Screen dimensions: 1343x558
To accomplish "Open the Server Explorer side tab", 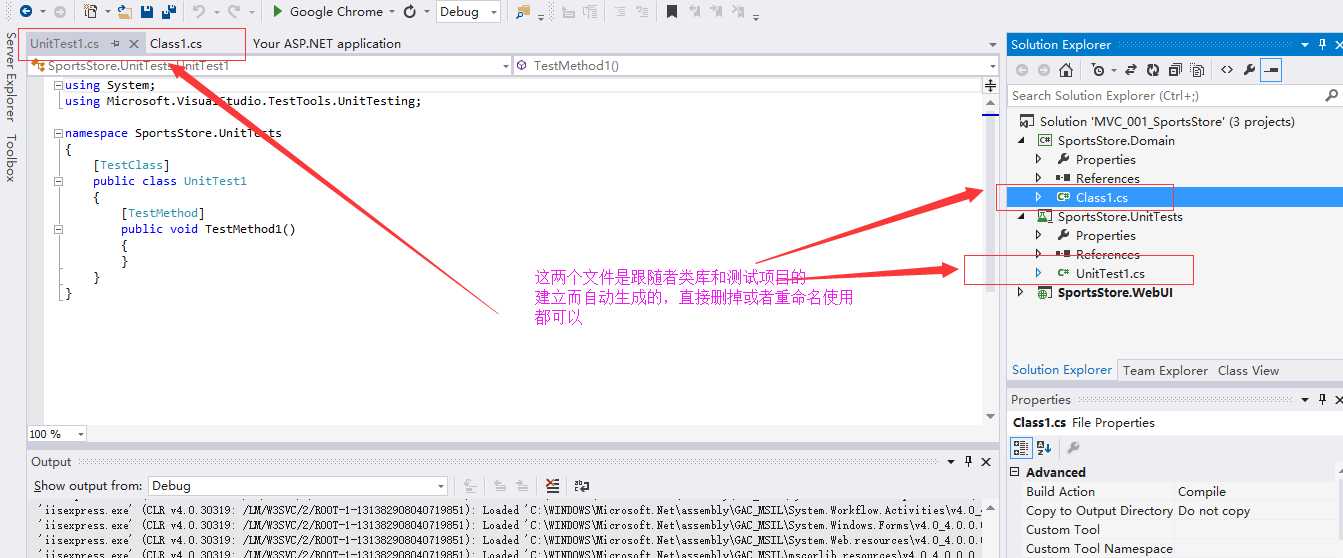I will 10,76.
